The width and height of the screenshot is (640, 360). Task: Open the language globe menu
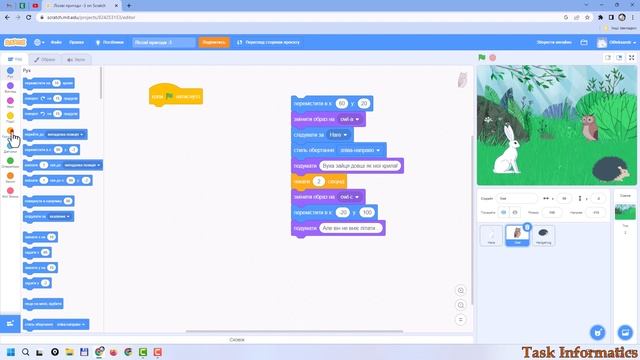(39, 42)
